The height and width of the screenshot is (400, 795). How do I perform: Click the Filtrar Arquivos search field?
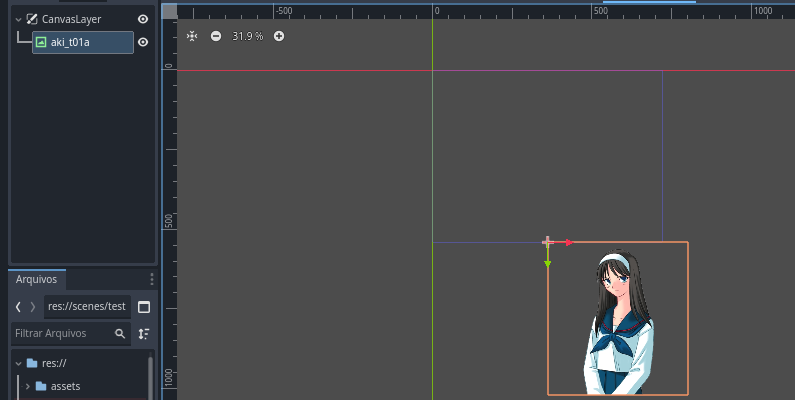pos(62,333)
